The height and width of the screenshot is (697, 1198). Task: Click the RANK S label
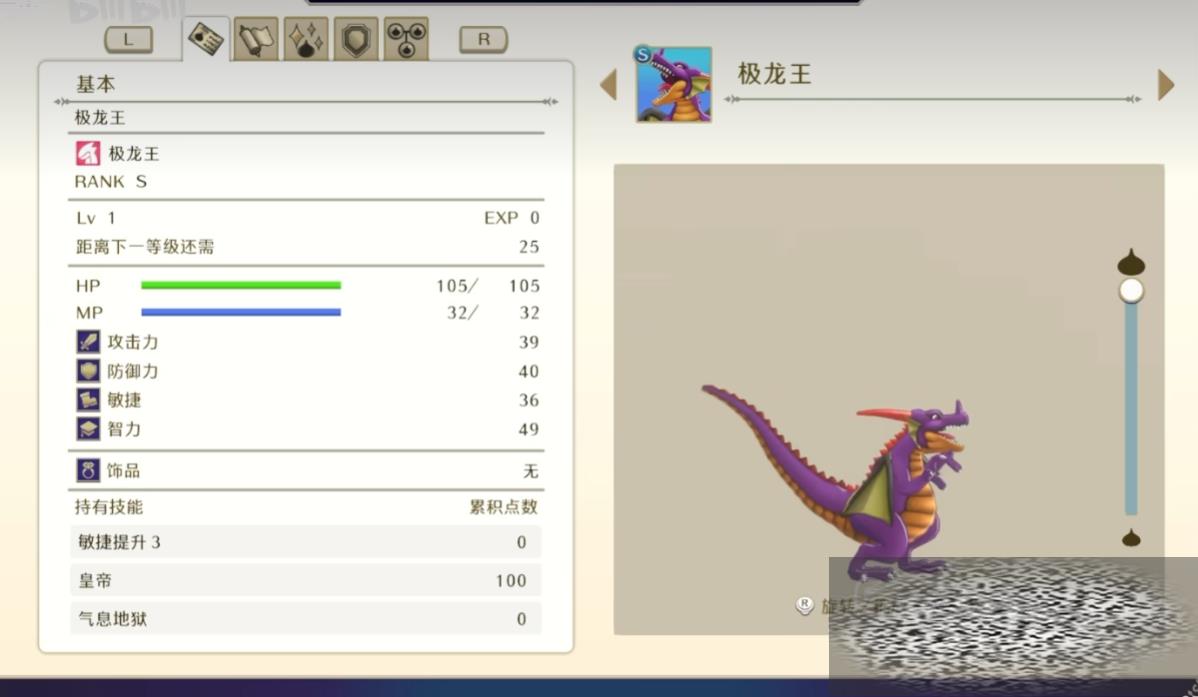[x=111, y=182]
